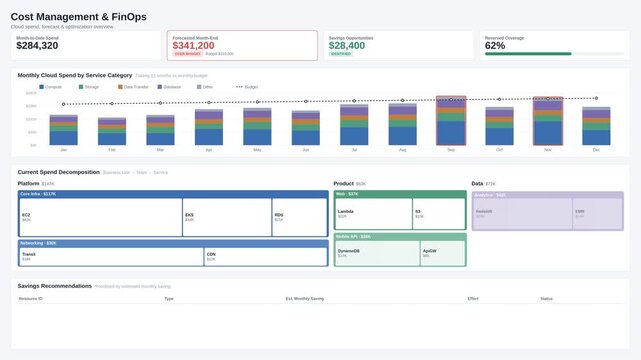Select the highlighted Sep stacked bar
Image resolution: width=641 pixels, height=360 pixels.
(x=451, y=121)
